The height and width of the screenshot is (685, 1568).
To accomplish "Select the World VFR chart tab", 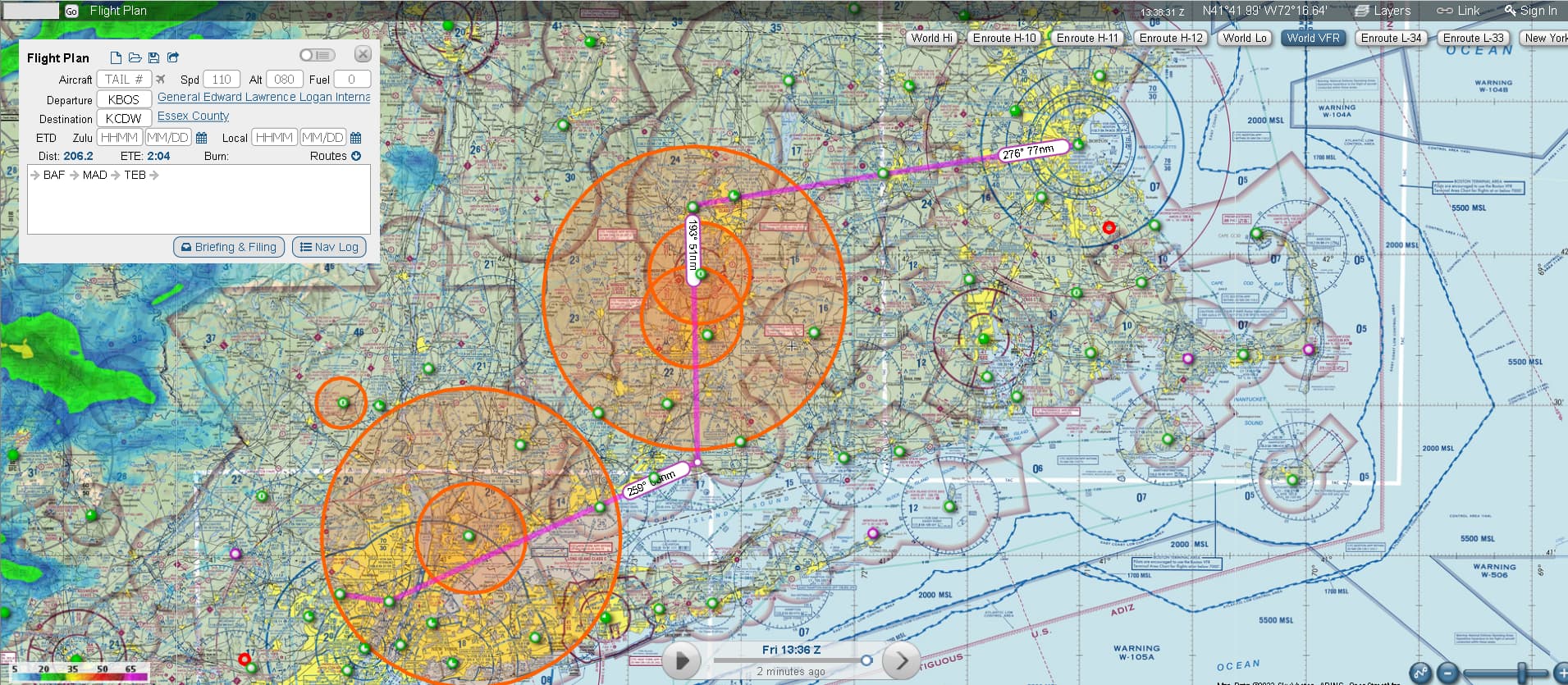I will 1313,38.
